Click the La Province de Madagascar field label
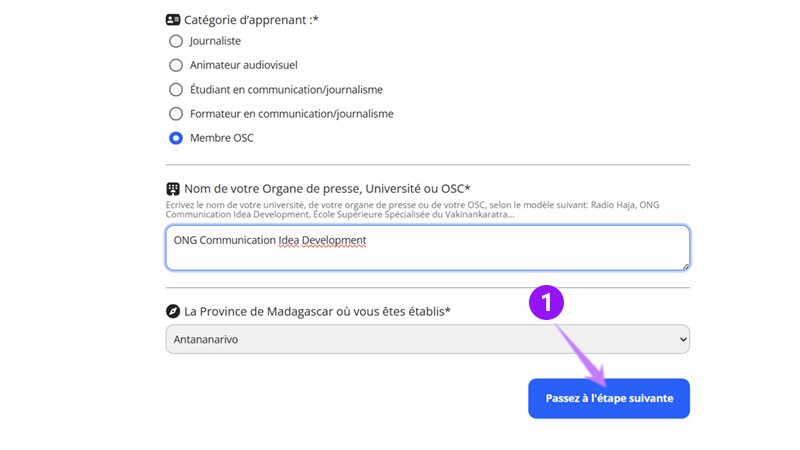800x450 pixels. click(317, 311)
